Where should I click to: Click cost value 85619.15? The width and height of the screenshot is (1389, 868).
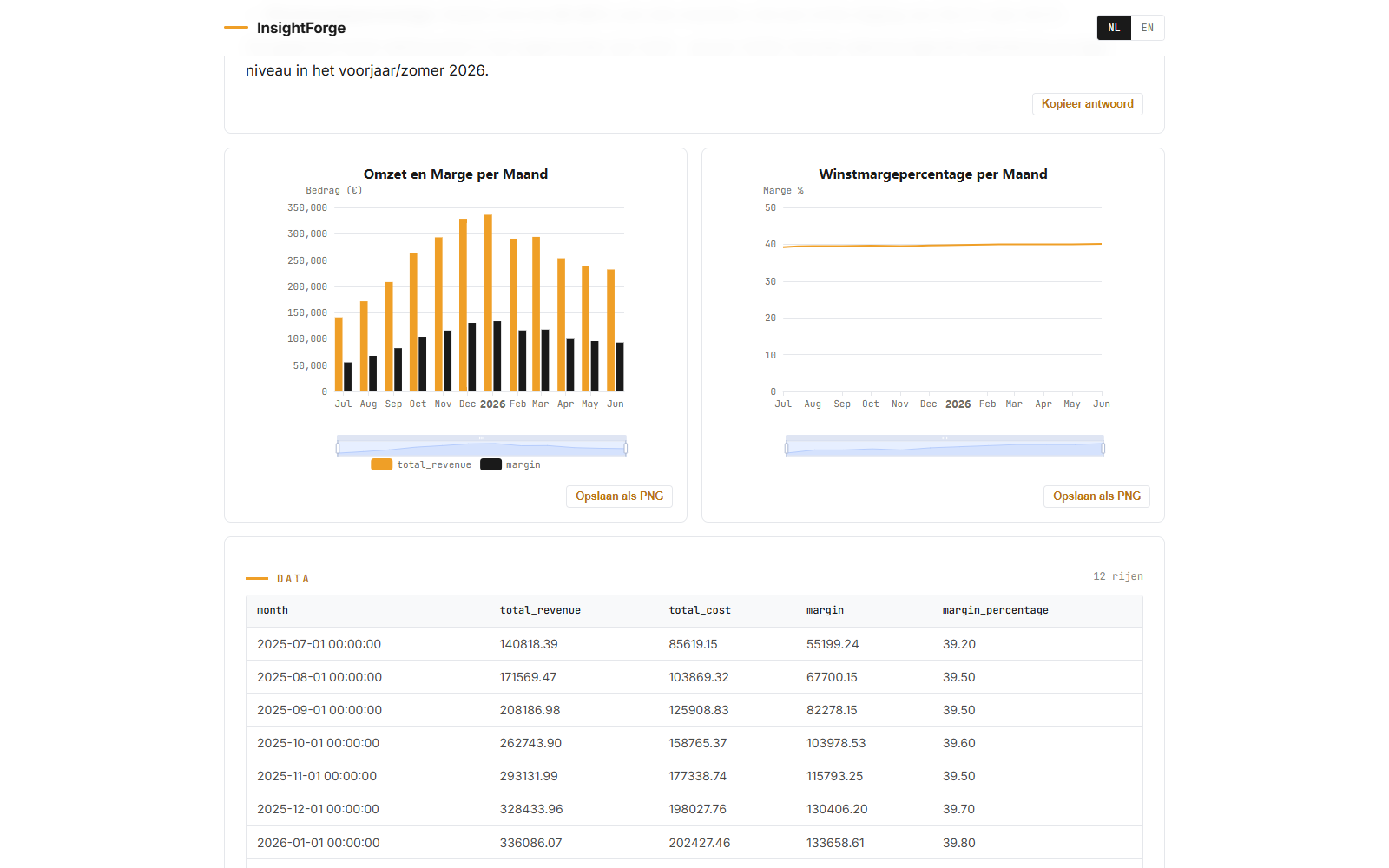click(694, 644)
